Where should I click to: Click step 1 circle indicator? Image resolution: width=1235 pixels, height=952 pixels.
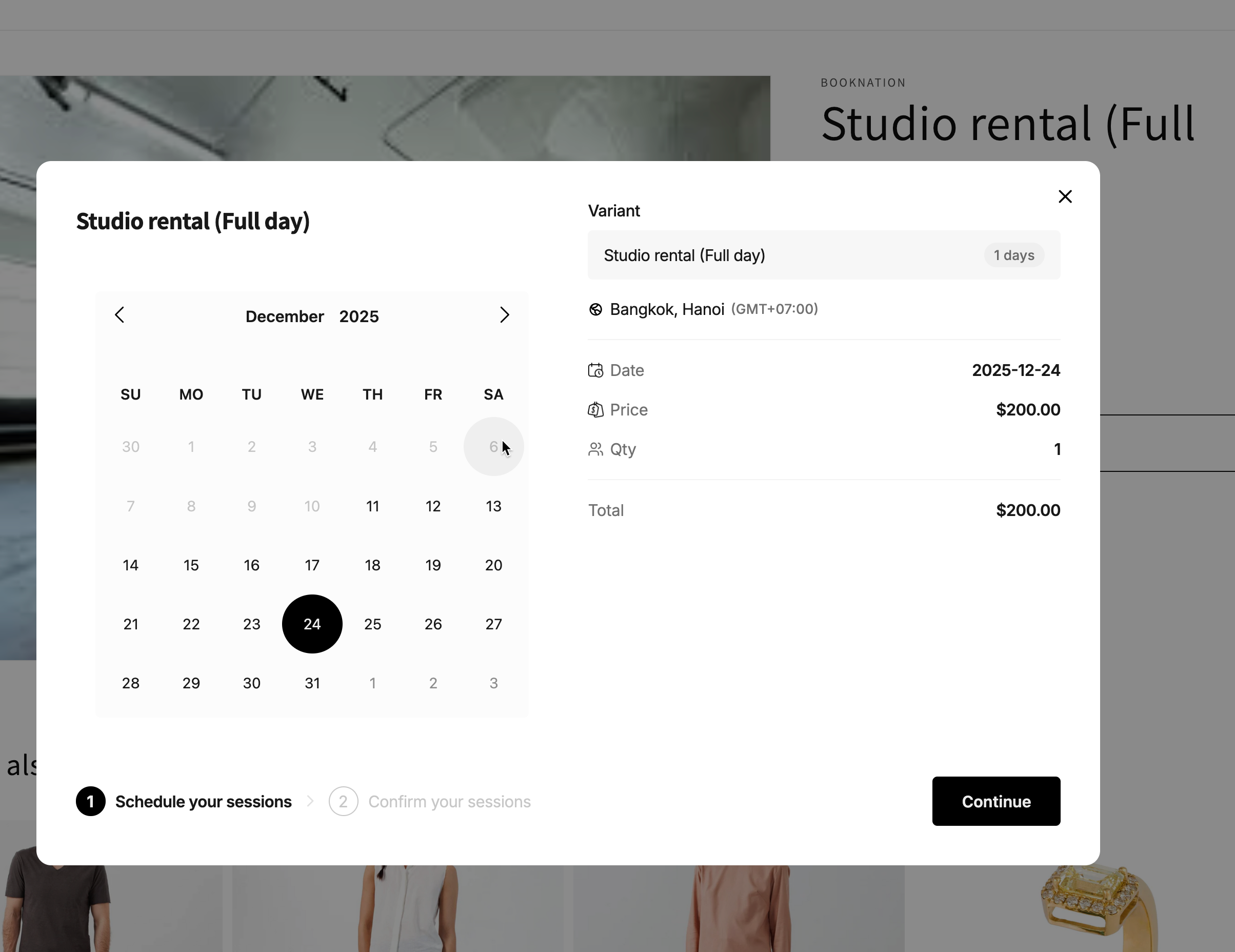tap(90, 801)
